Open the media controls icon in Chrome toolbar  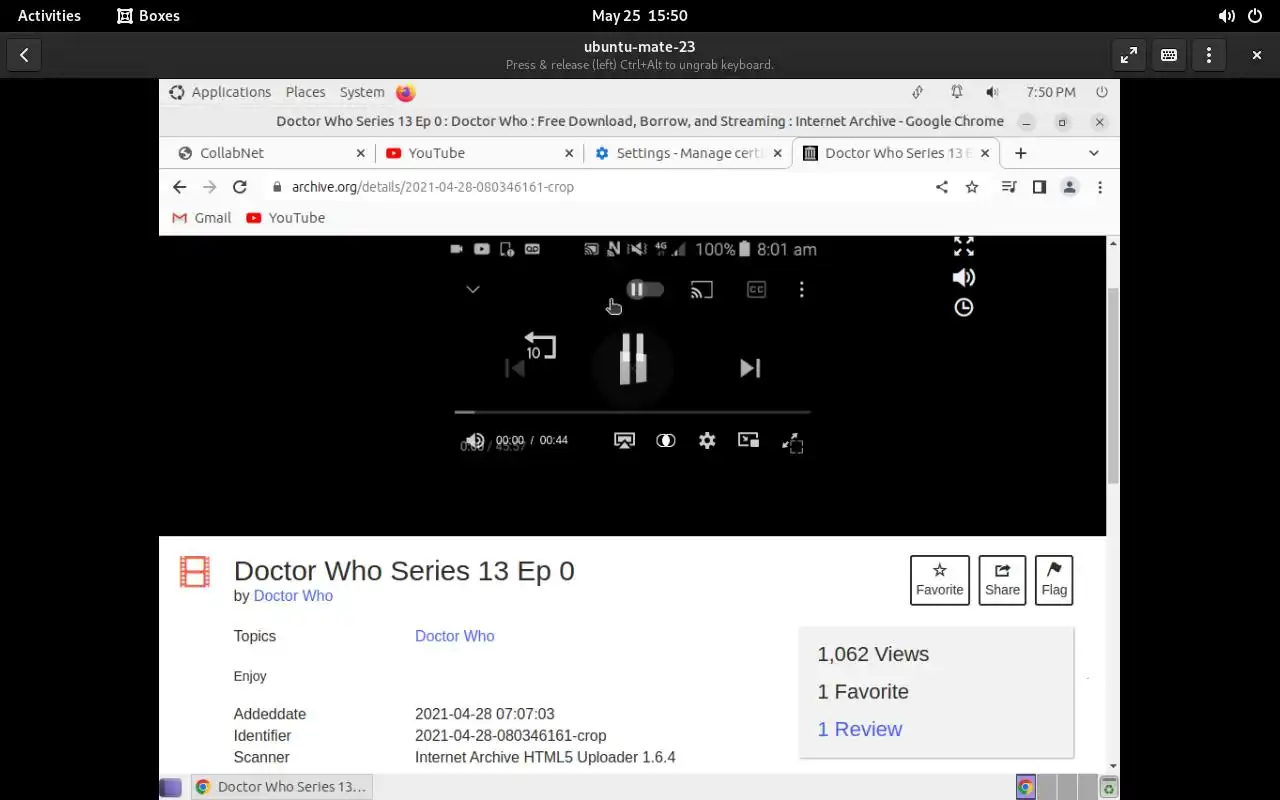(x=1009, y=187)
